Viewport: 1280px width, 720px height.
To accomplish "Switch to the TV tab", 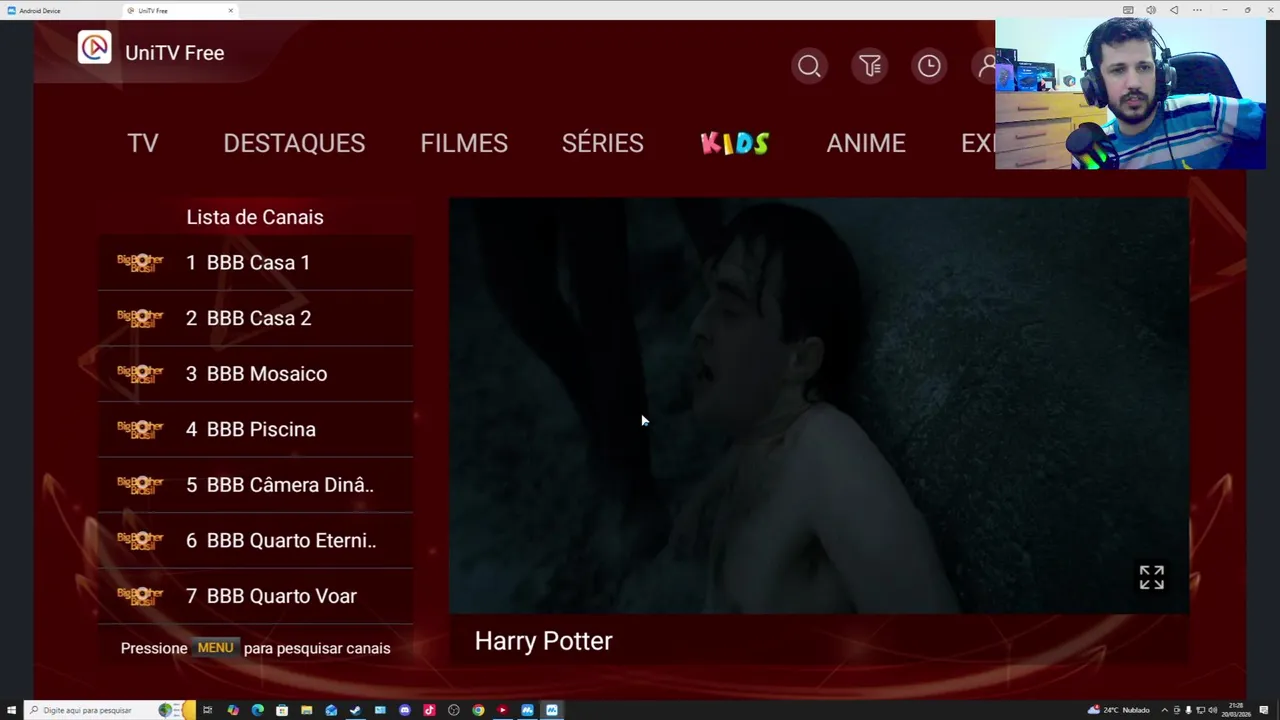I will point(143,143).
